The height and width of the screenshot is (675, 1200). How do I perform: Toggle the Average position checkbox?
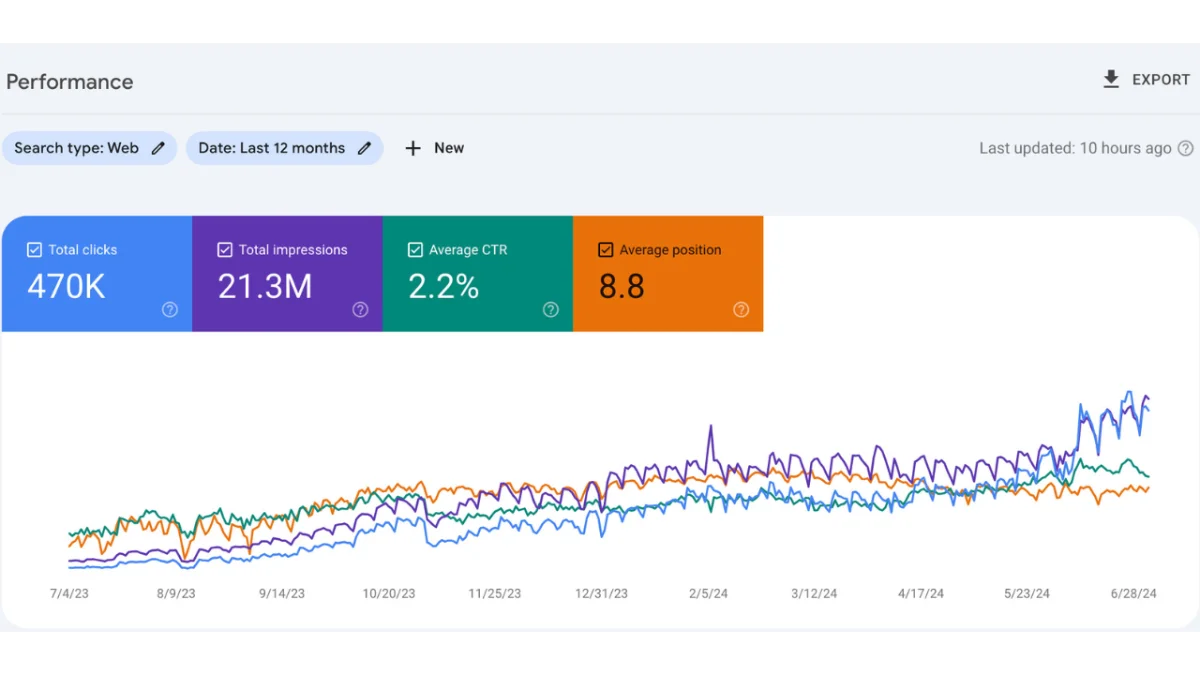pos(605,250)
